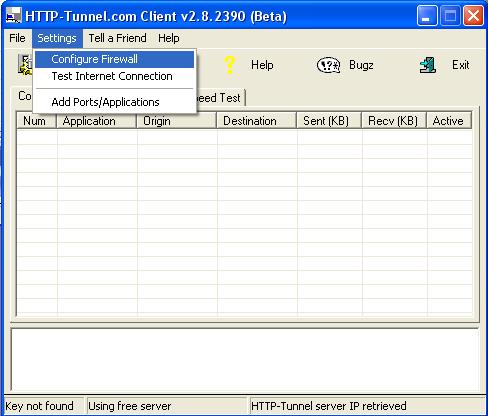This screenshot has height=416, width=488.
Task: Click the Bugz toolbar label
Action: [361, 65]
